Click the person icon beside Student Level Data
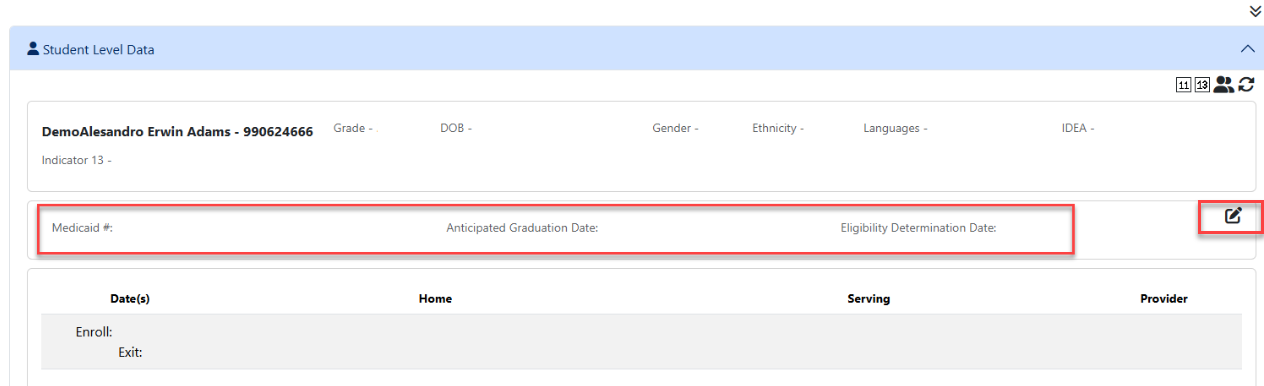This screenshot has height=386, width=1264. click(33, 48)
